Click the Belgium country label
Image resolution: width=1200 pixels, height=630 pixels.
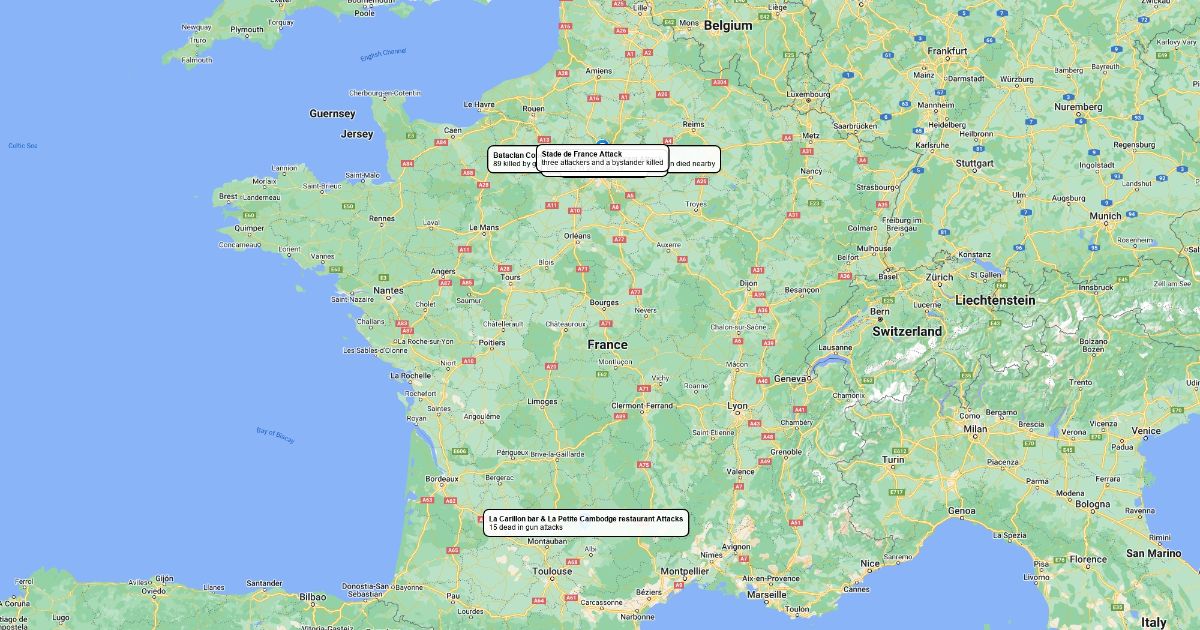[x=727, y=26]
